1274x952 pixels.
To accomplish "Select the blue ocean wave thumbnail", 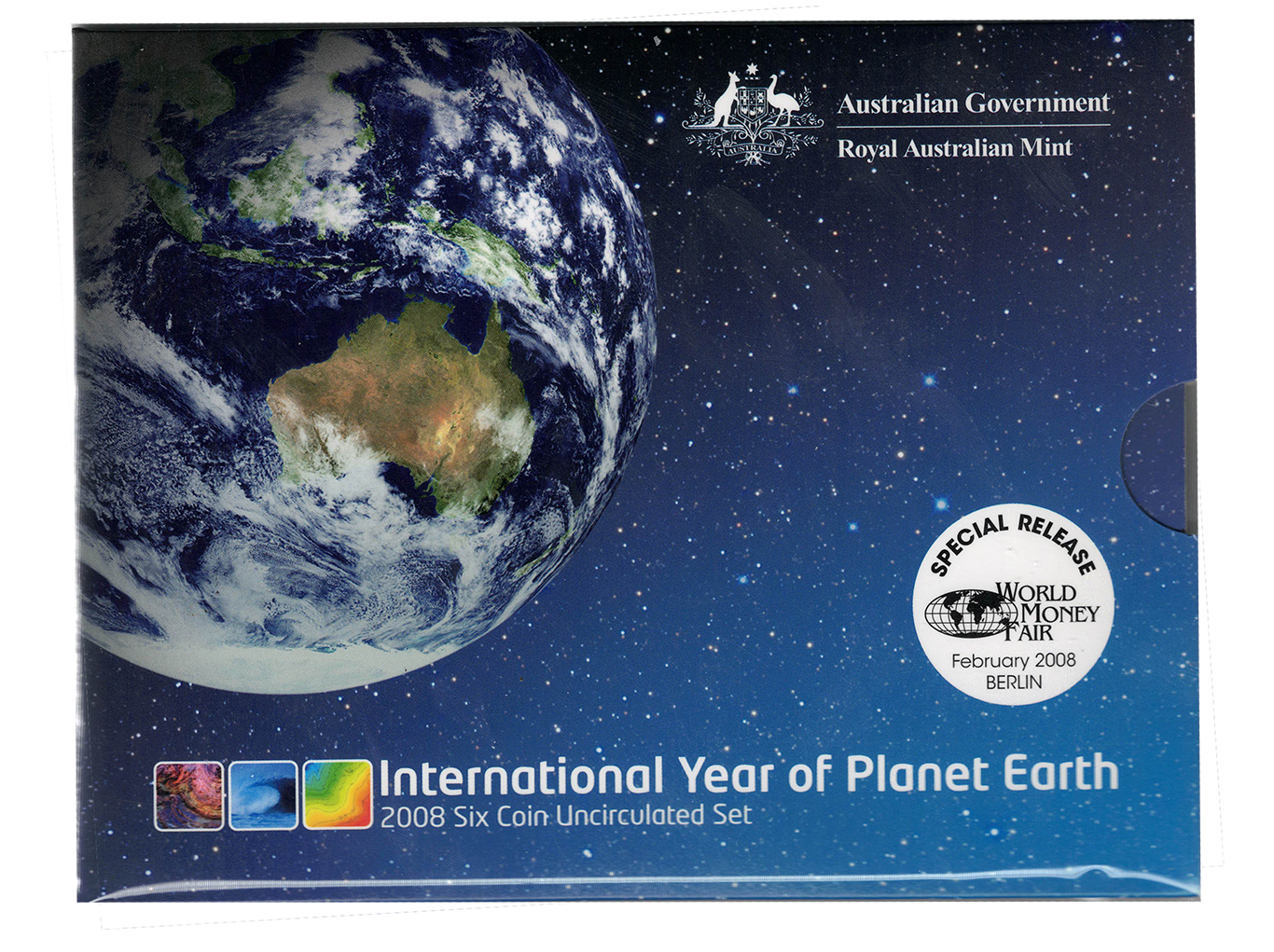I will coord(263,794).
